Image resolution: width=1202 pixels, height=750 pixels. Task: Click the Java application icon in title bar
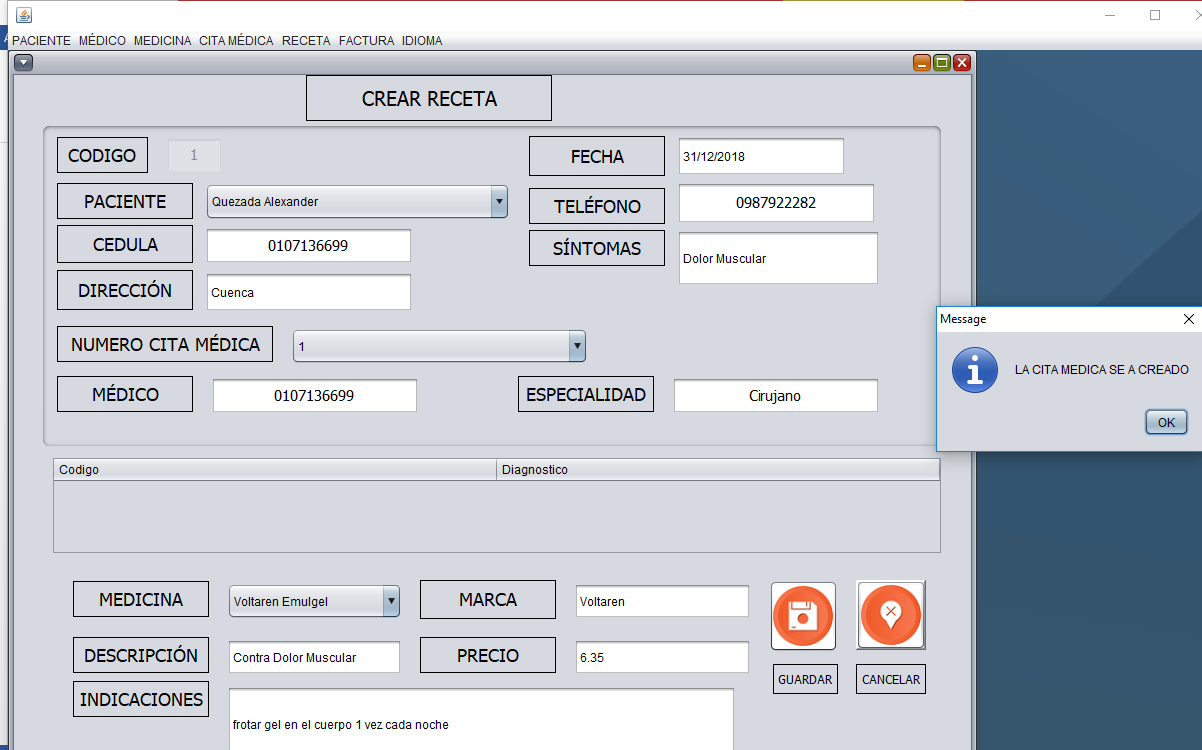click(24, 15)
